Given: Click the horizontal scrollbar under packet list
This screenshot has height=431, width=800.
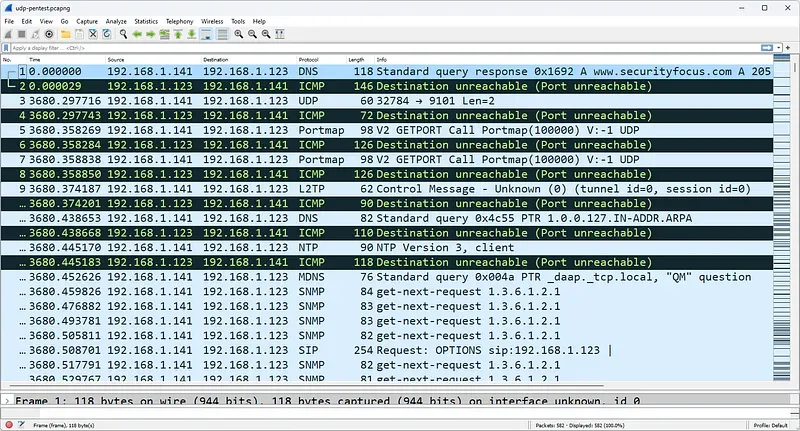Looking at the screenshot, I should tap(306, 386).
